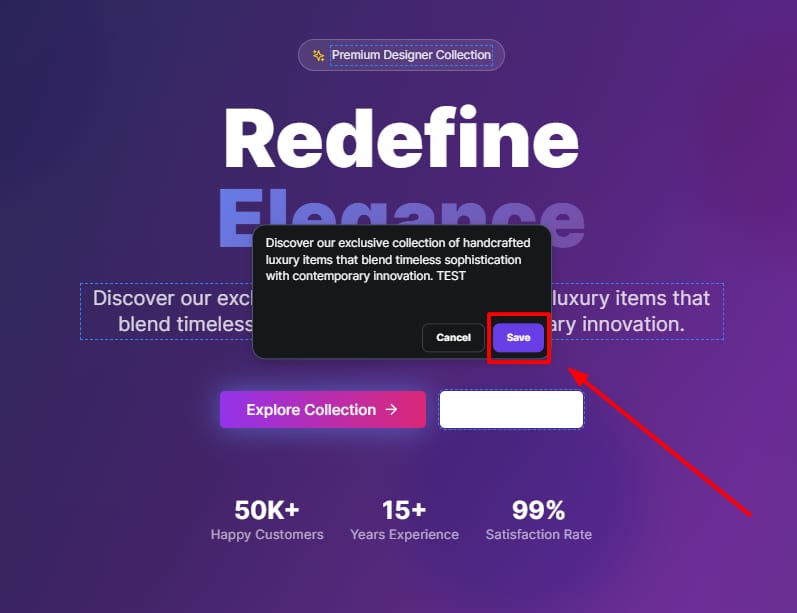Click the sparkle icon in the badge
Screen dimensions: 797x613
coord(319,55)
